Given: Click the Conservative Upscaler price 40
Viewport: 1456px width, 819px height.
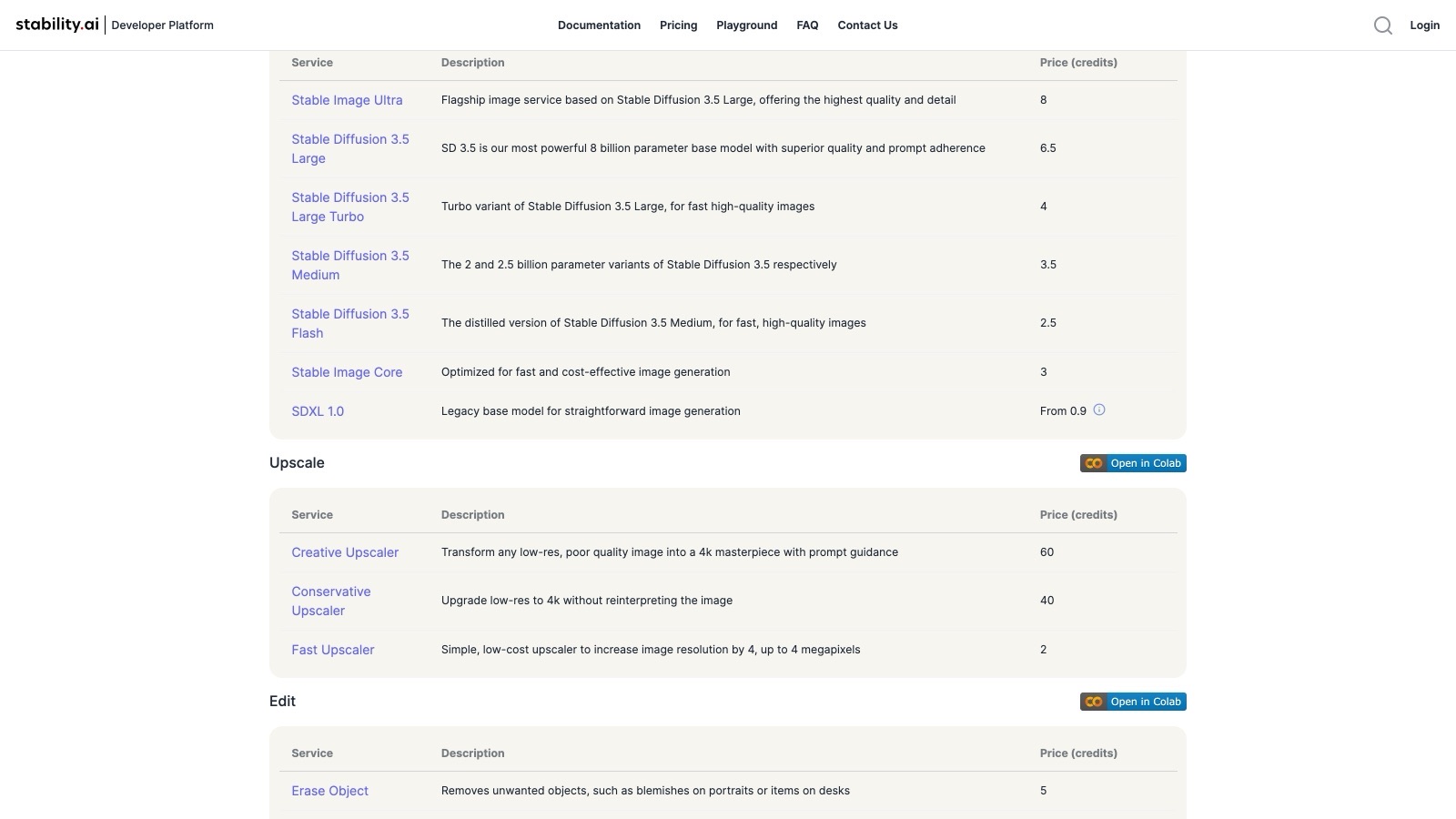Looking at the screenshot, I should (1046, 601).
